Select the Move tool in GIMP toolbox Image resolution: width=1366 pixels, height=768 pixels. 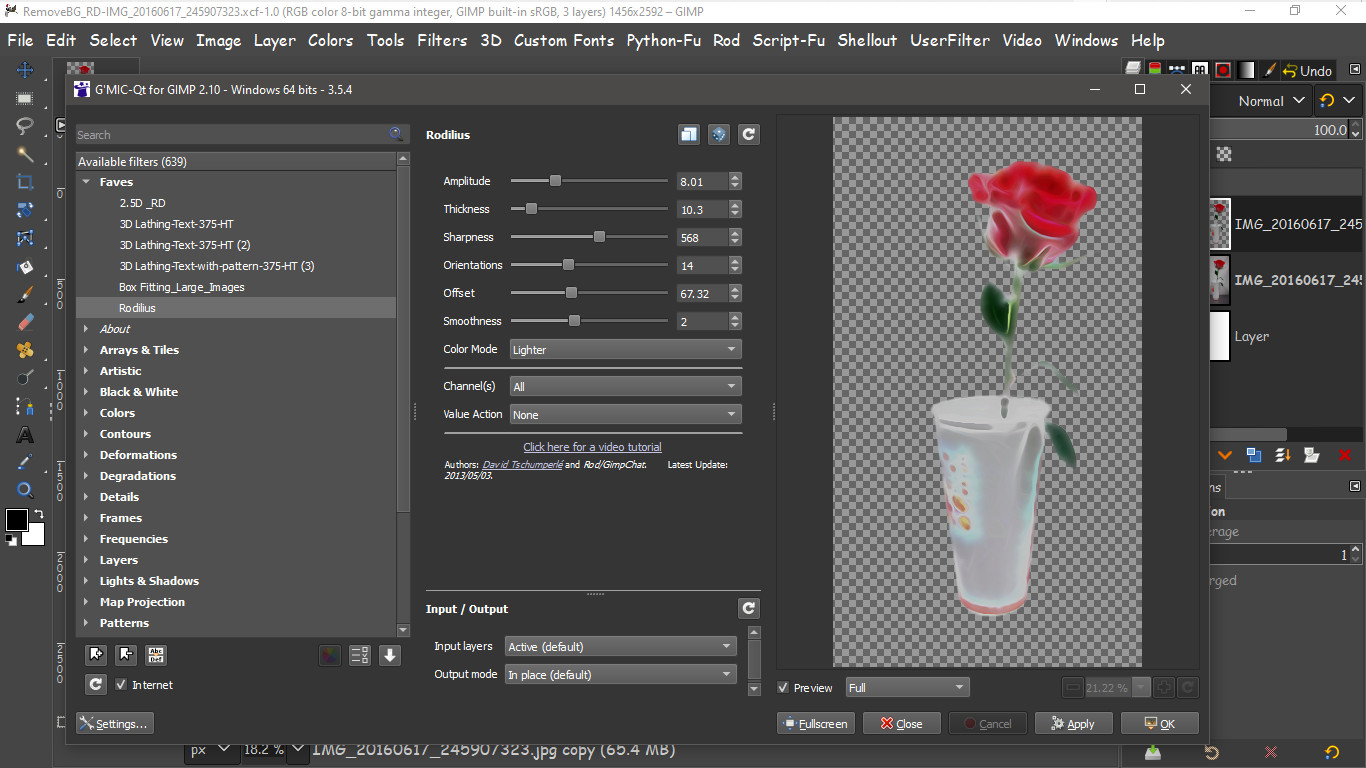pyautogui.click(x=25, y=70)
